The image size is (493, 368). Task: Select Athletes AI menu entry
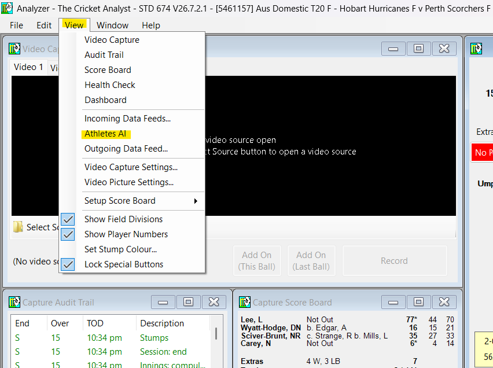coord(105,134)
